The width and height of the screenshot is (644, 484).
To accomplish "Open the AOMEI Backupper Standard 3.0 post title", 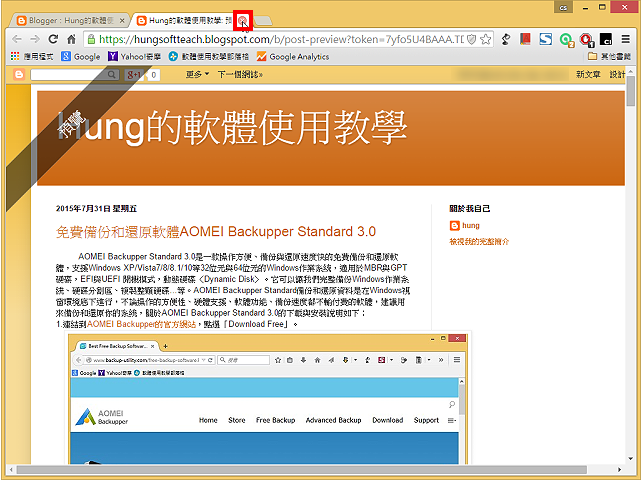I will pos(216,232).
